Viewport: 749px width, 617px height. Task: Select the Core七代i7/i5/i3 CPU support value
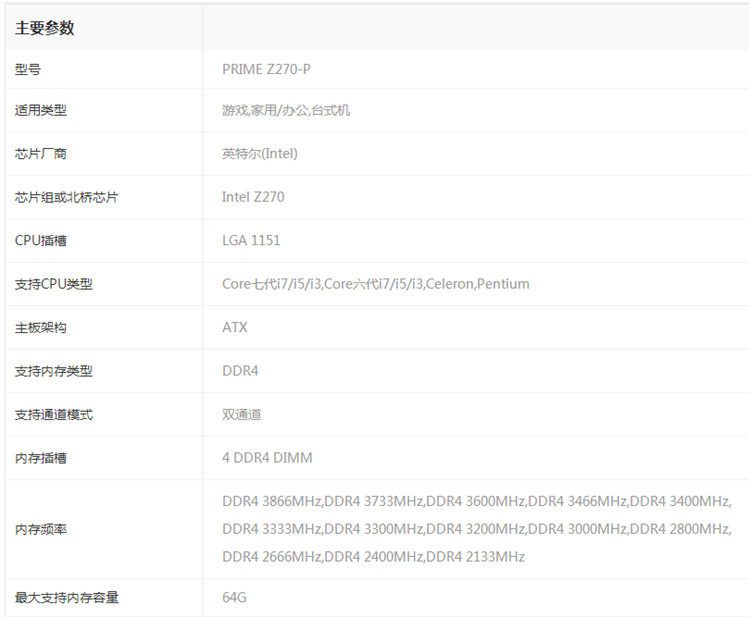click(375, 284)
